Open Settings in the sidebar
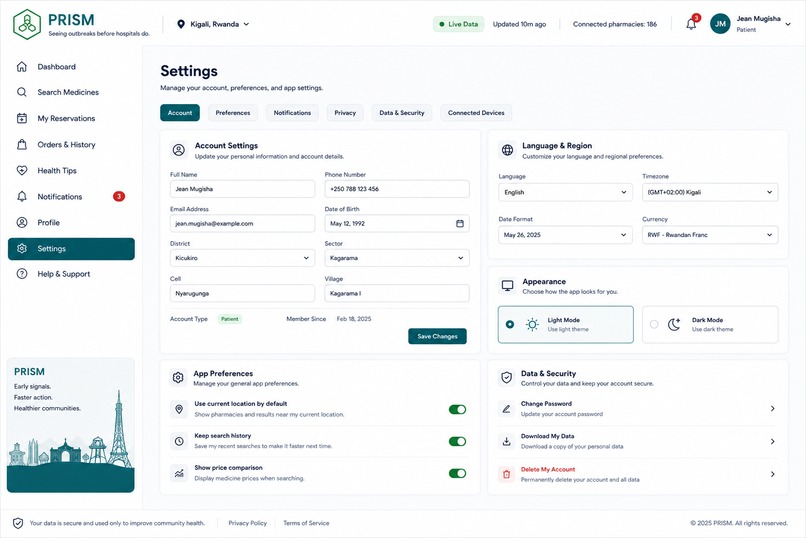Image resolution: width=806 pixels, height=538 pixels. pyautogui.click(x=71, y=249)
